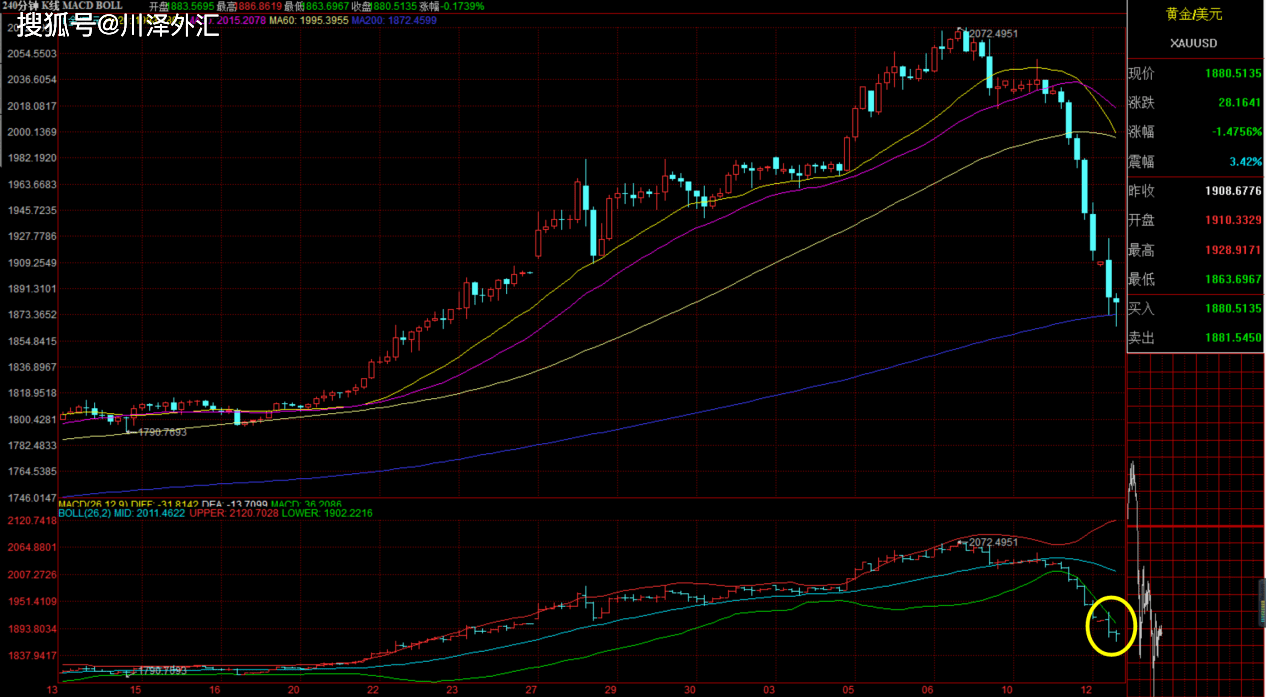
Task: Switch to the MACD indicator in header
Action: point(79,6)
